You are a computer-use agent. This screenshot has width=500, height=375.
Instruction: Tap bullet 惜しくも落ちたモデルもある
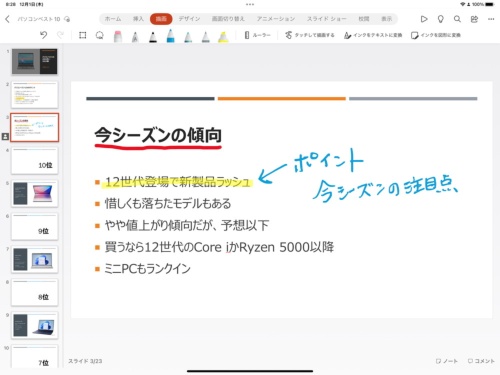168,203
